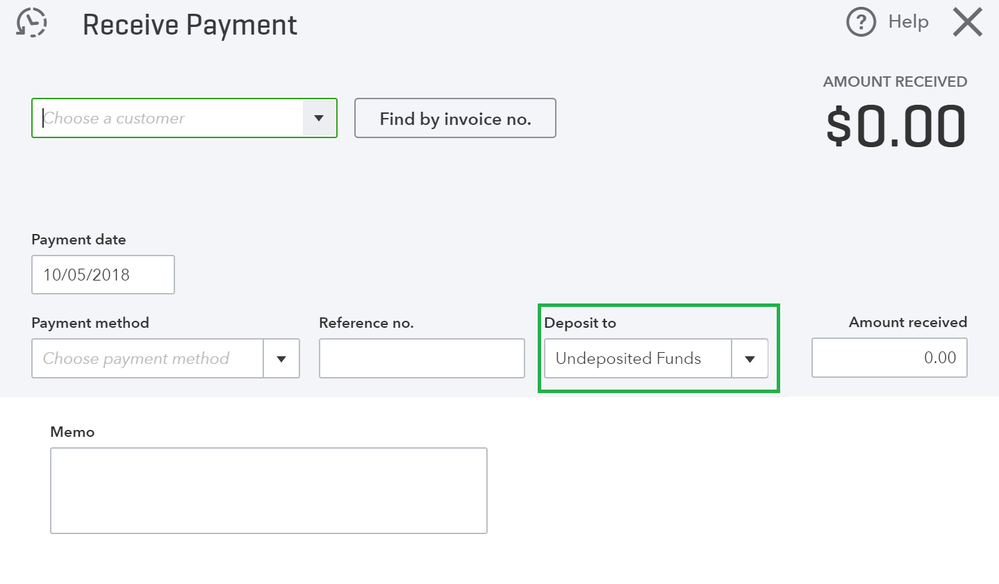Image resolution: width=999 pixels, height=584 pixels.
Task: Open Help via the question mark icon
Action: pos(860,21)
